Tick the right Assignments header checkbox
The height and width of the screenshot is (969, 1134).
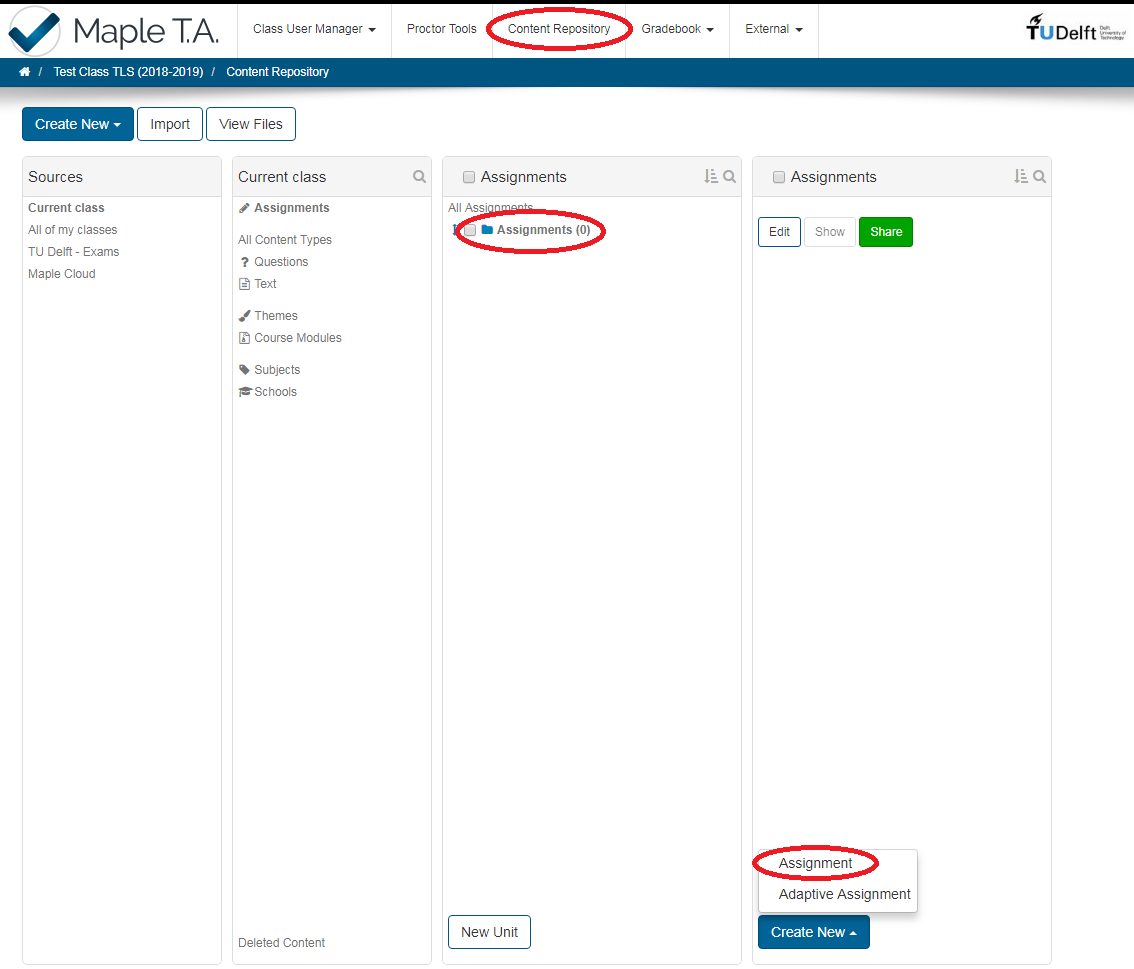pyautogui.click(x=779, y=178)
